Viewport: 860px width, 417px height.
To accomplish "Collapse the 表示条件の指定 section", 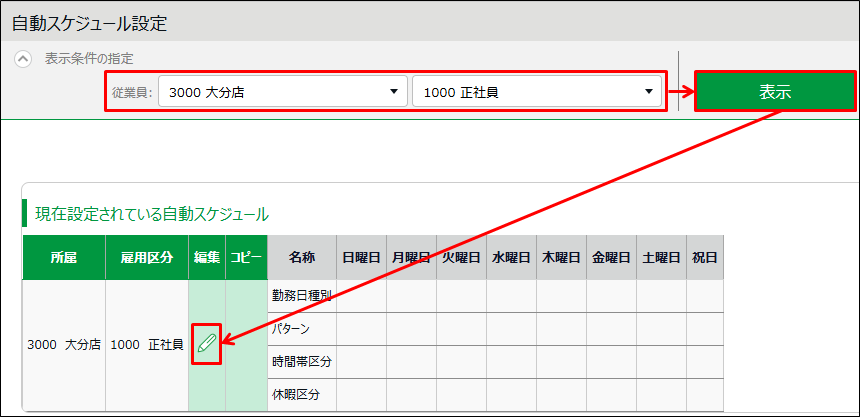I will [23, 59].
